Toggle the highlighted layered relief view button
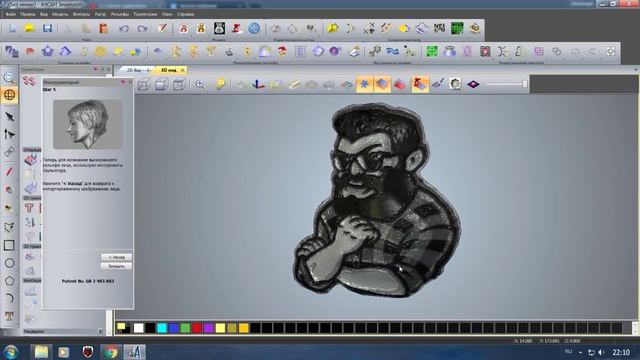 tap(382, 84)
